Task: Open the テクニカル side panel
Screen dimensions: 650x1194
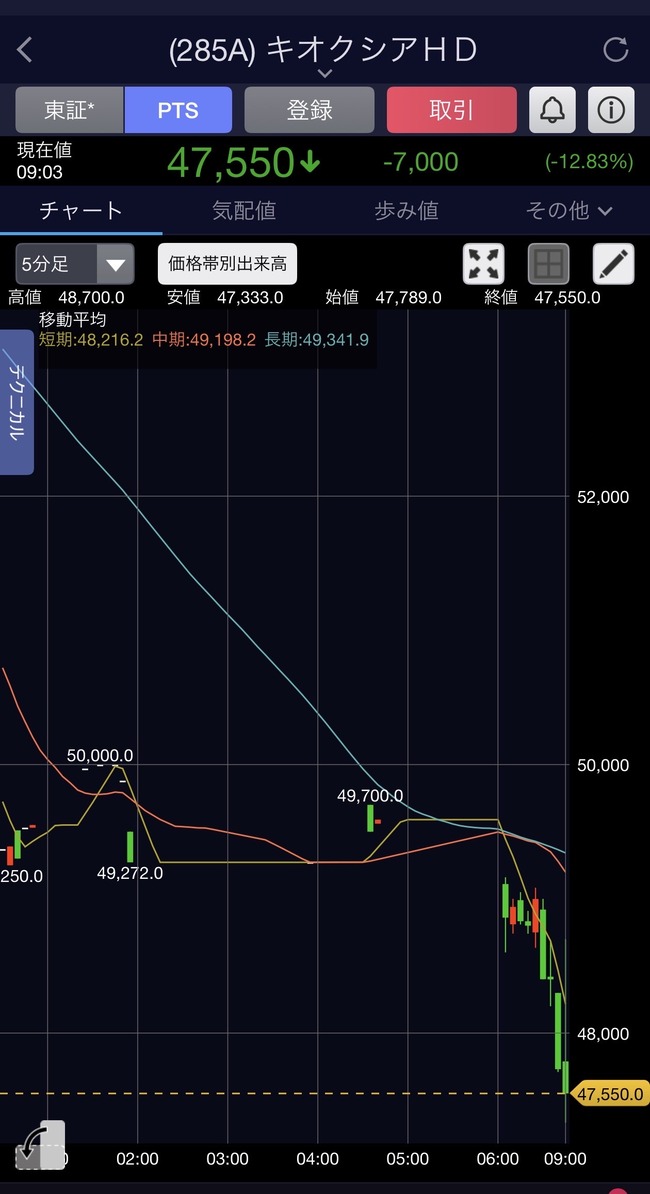Action: pos(17,402)
